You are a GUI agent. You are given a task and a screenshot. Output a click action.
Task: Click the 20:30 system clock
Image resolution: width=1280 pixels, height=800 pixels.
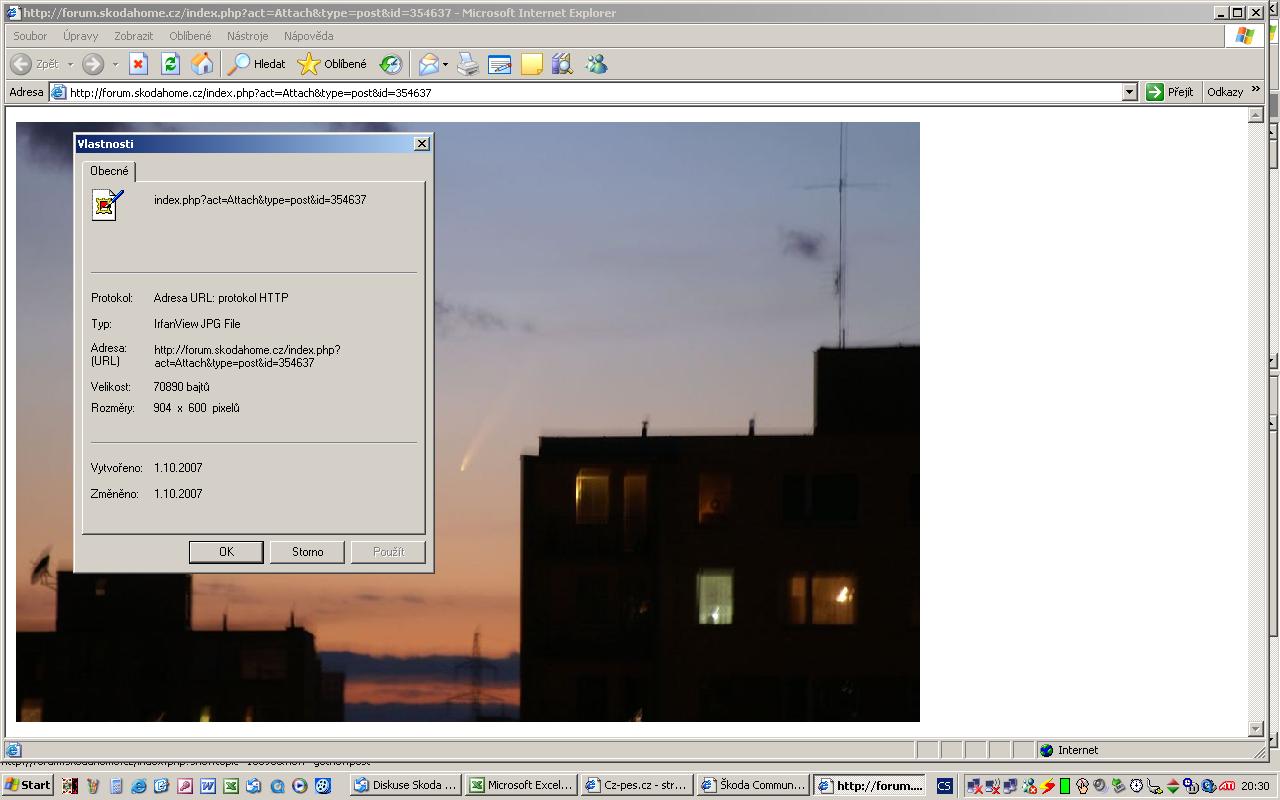click(x=1255, y=786)
